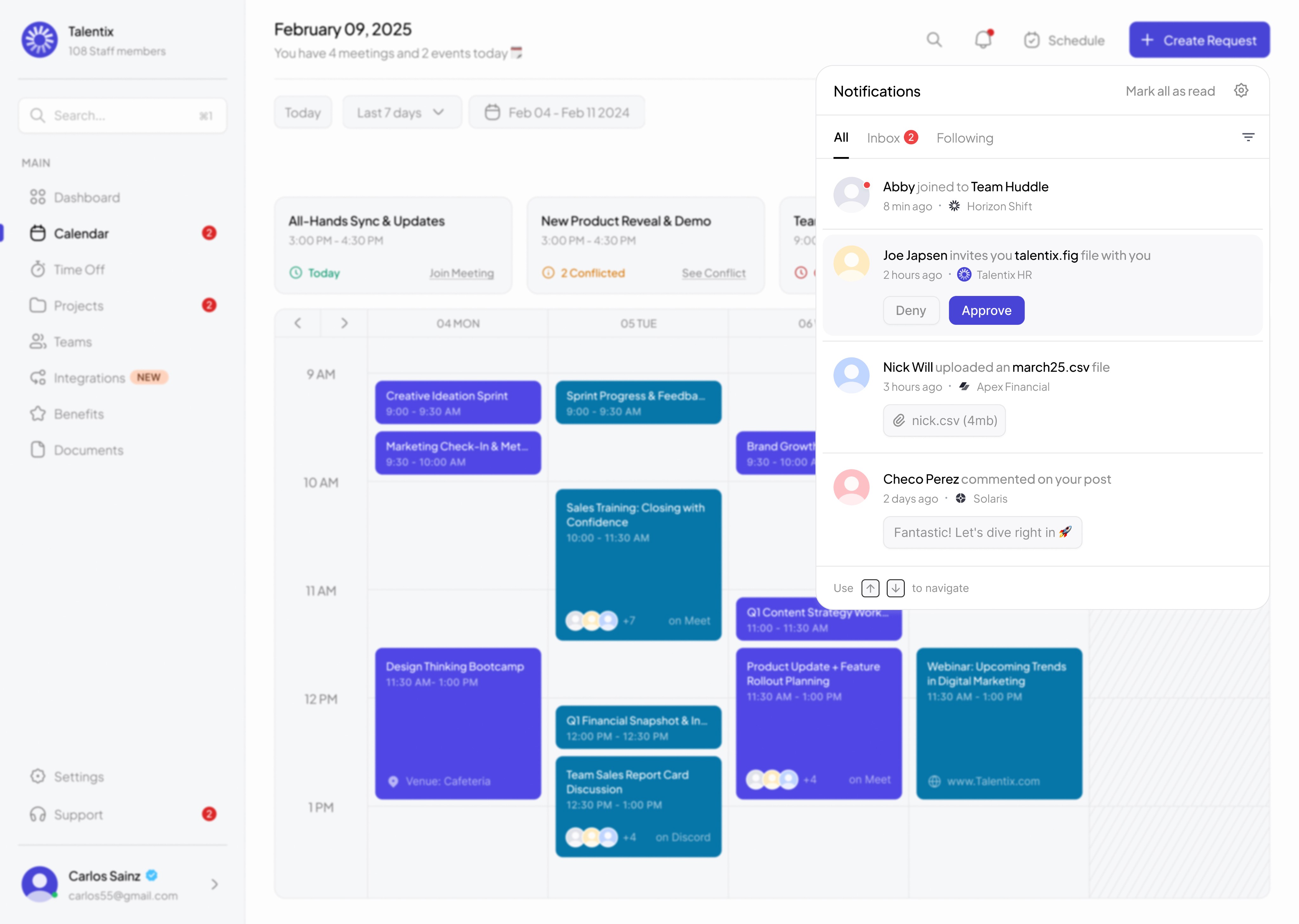Click the up arrow navigation key
This screenshot has height=924, width=1299.
pos(870,588)
